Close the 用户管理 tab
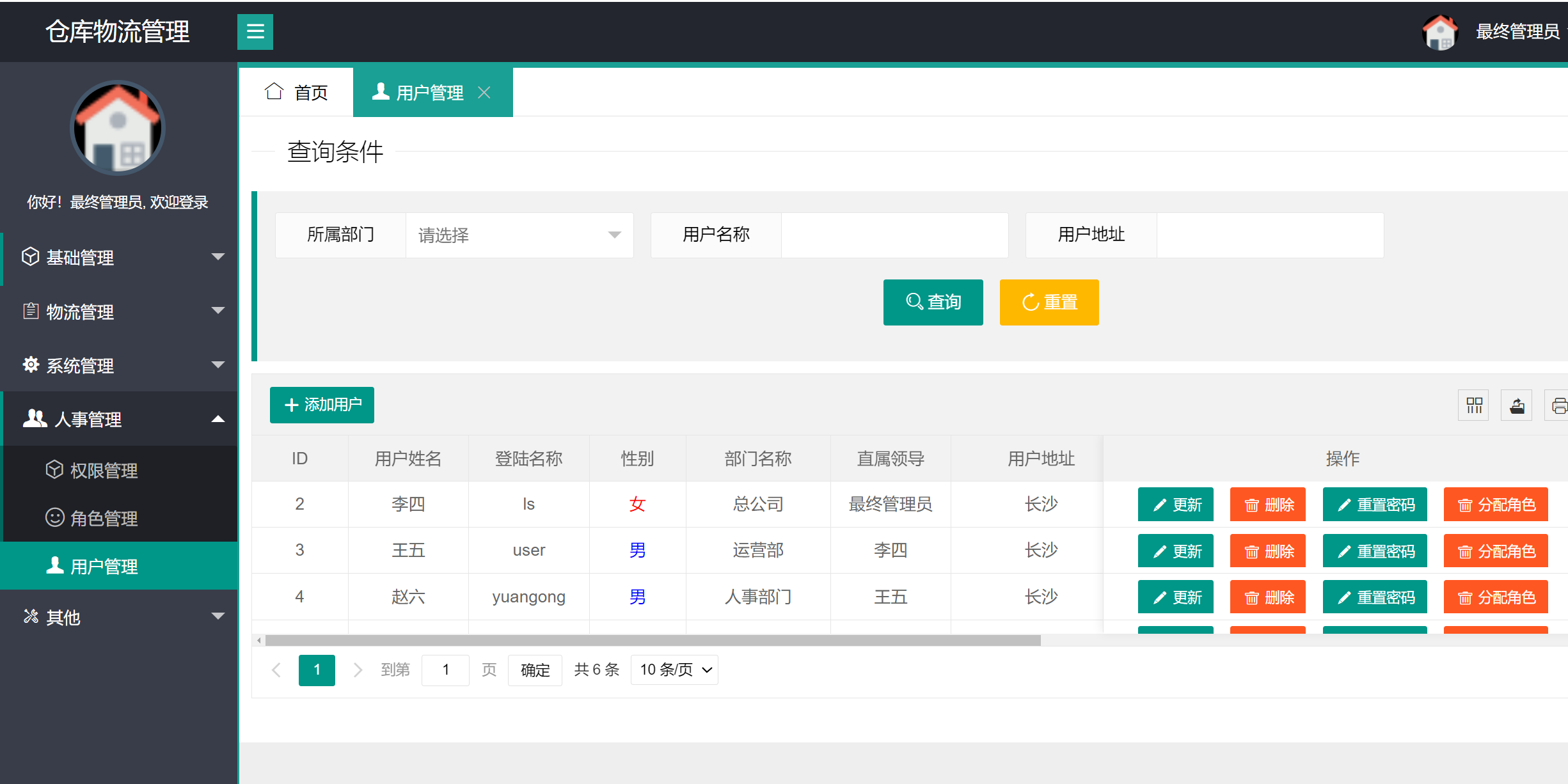 pyautogui.click(x=484, y=93)
